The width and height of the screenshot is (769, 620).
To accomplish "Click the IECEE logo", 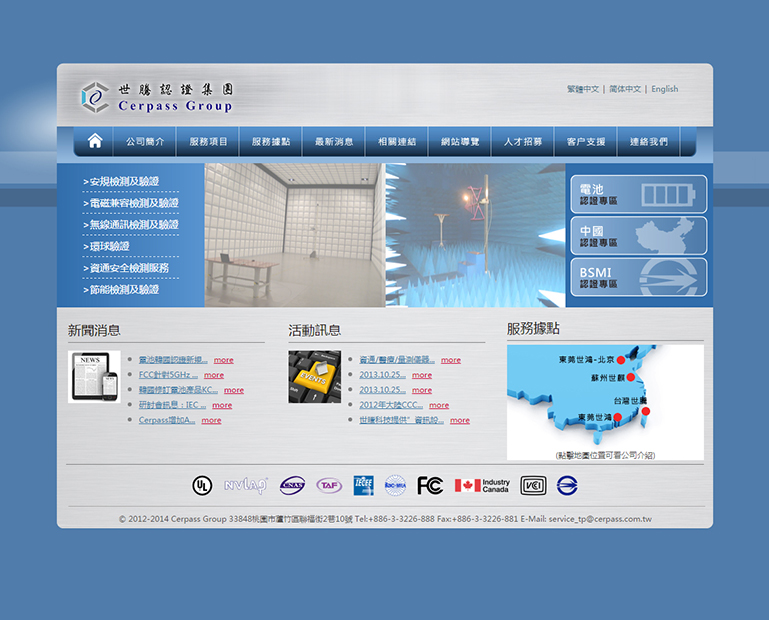I will (363, 486).
